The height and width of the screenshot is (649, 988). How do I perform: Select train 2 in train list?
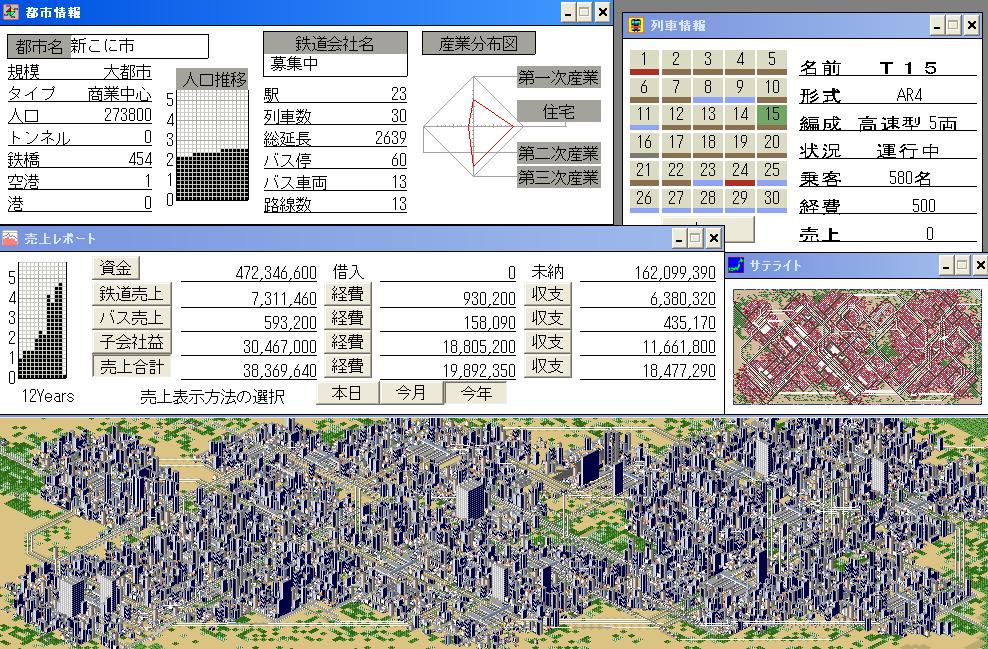tap(675, 62)
